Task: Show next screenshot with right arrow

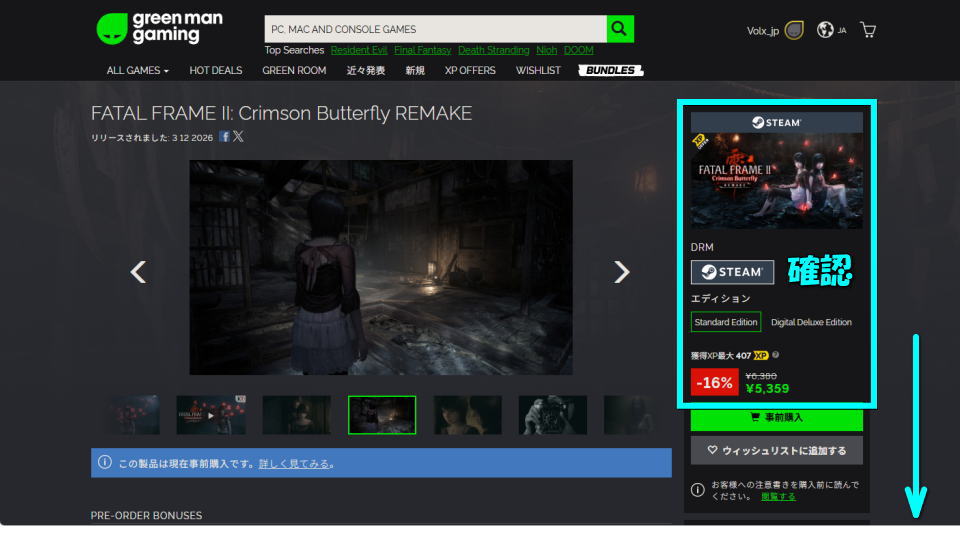Action: [x=621, y=271]
